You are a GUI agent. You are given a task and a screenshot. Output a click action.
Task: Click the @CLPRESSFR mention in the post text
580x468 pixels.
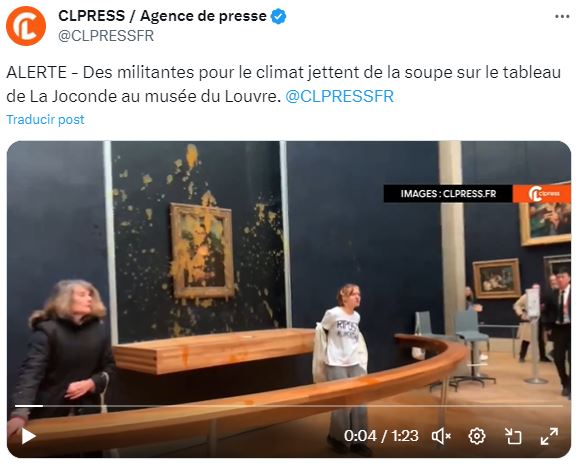click(x=340, y=97)
